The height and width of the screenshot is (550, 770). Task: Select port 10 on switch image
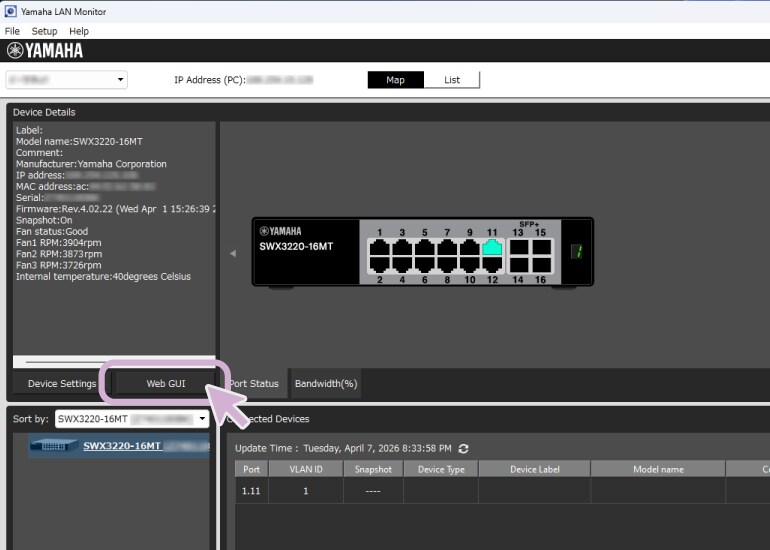pos(469,264)
